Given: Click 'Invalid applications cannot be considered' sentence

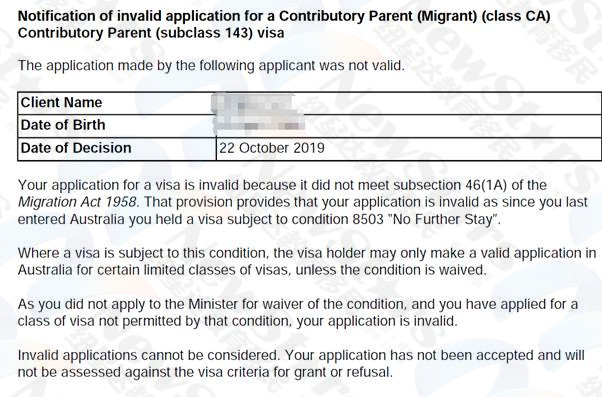Looking at the screenshot, I should click(148, 356).
